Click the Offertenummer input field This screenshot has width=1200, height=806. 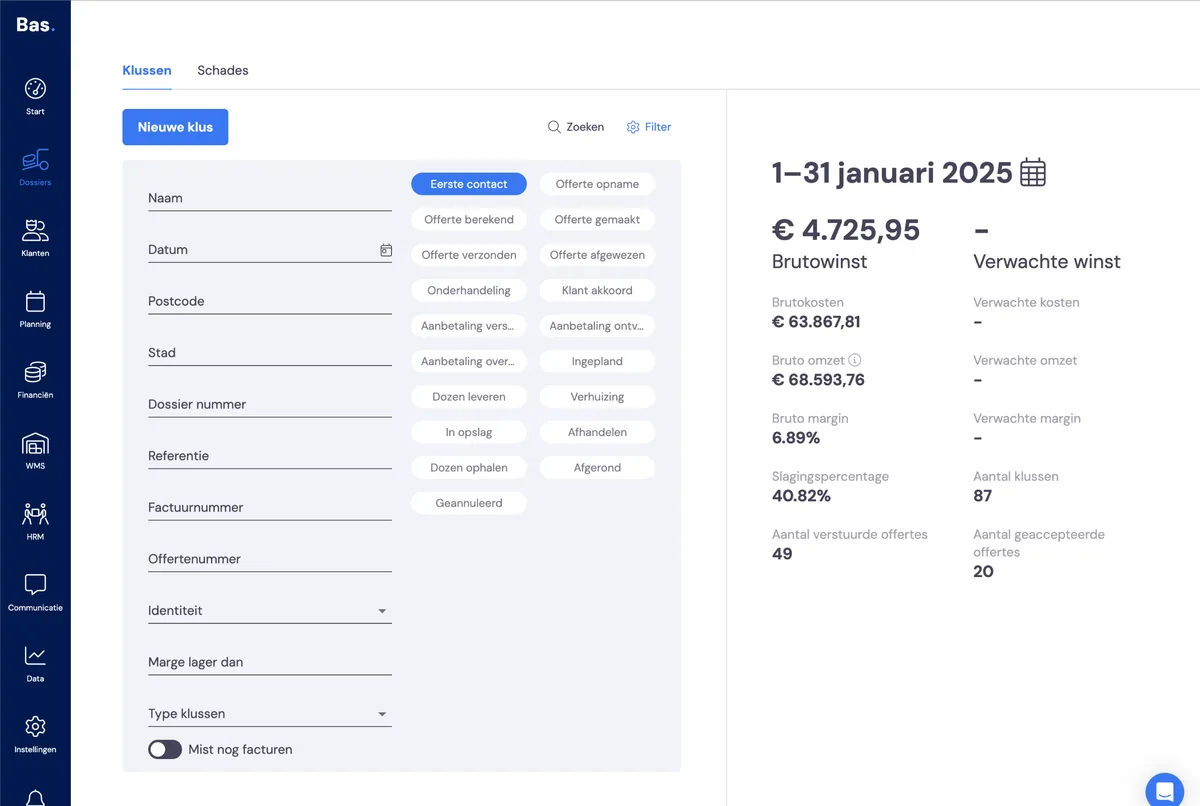pyautogui.click(x=270, y=559)
